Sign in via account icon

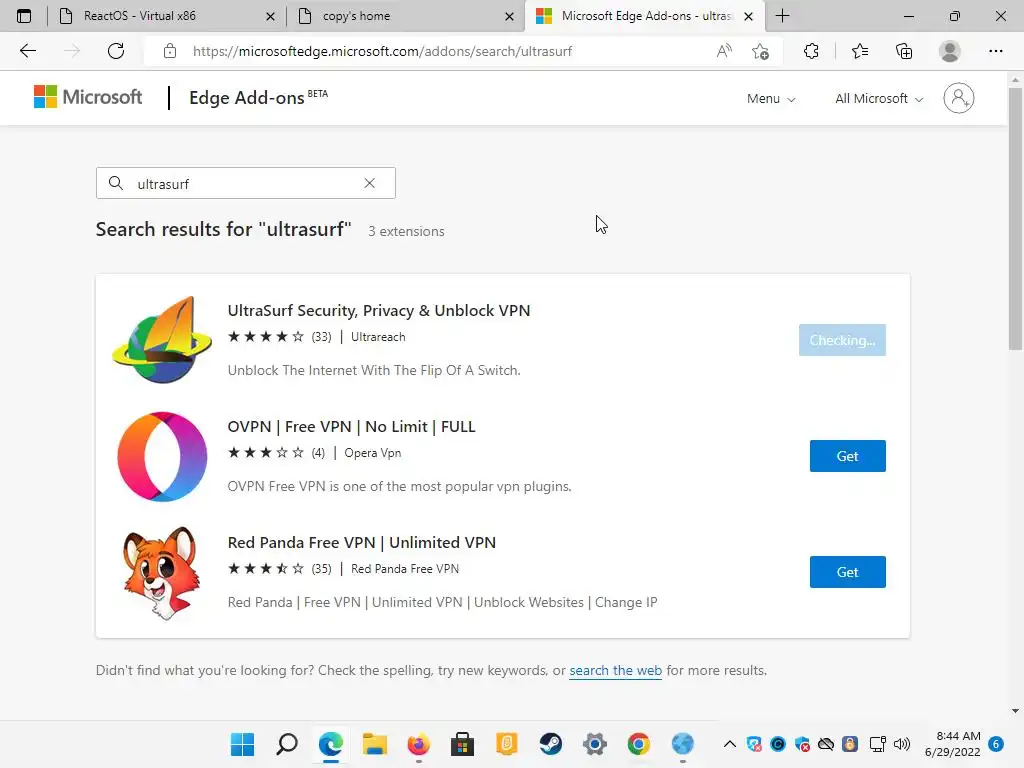(x=959, y=98)
